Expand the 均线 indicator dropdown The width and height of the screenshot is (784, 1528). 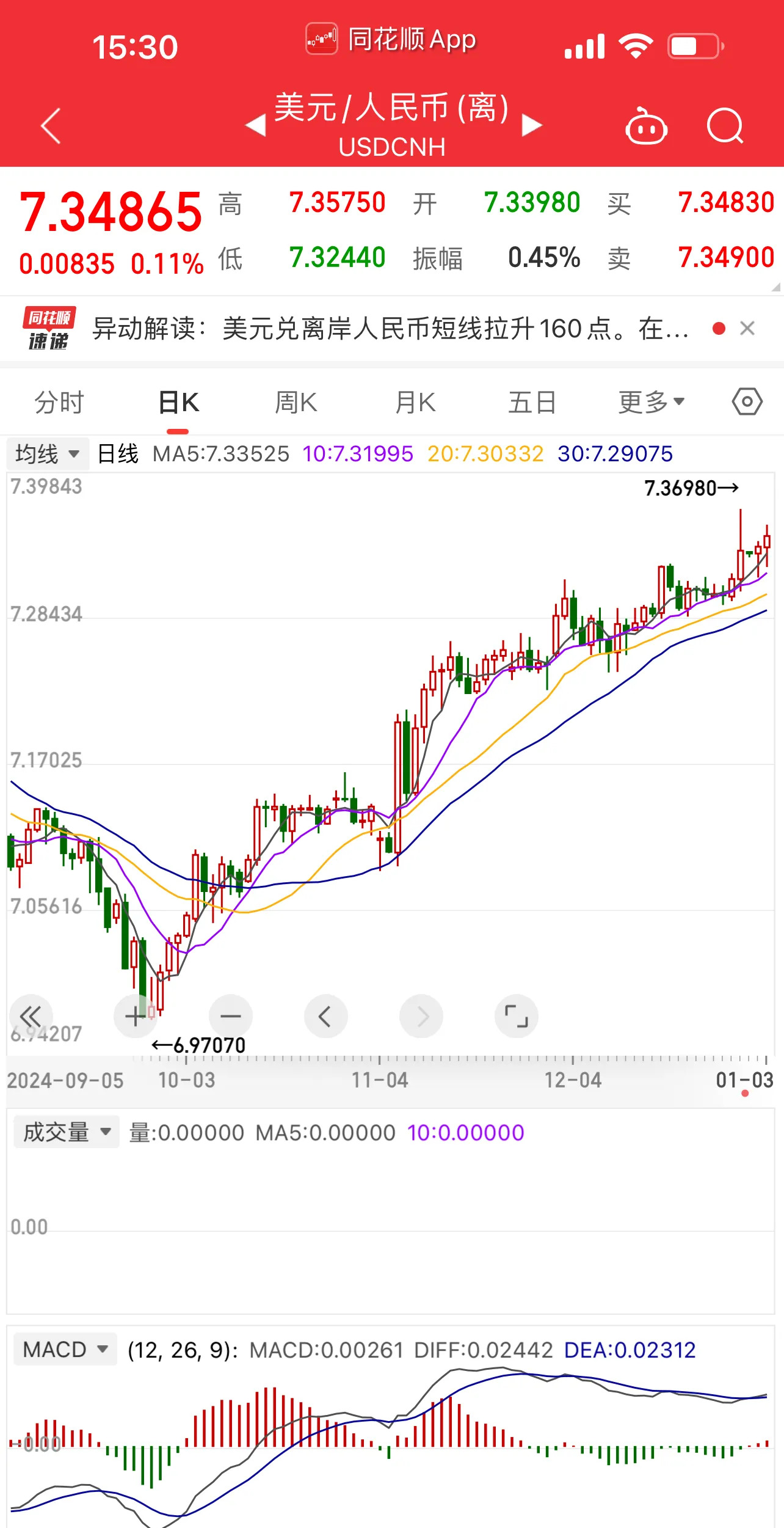(48, 454)
